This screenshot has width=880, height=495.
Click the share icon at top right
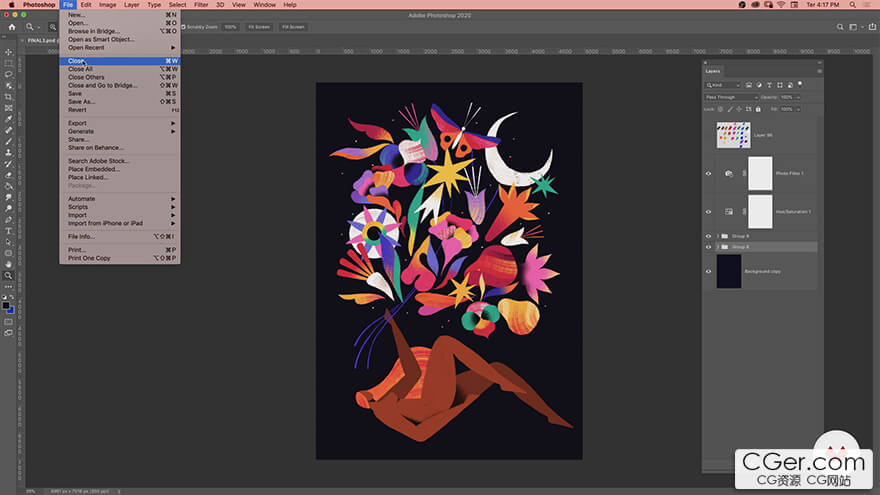pos(872,26)
